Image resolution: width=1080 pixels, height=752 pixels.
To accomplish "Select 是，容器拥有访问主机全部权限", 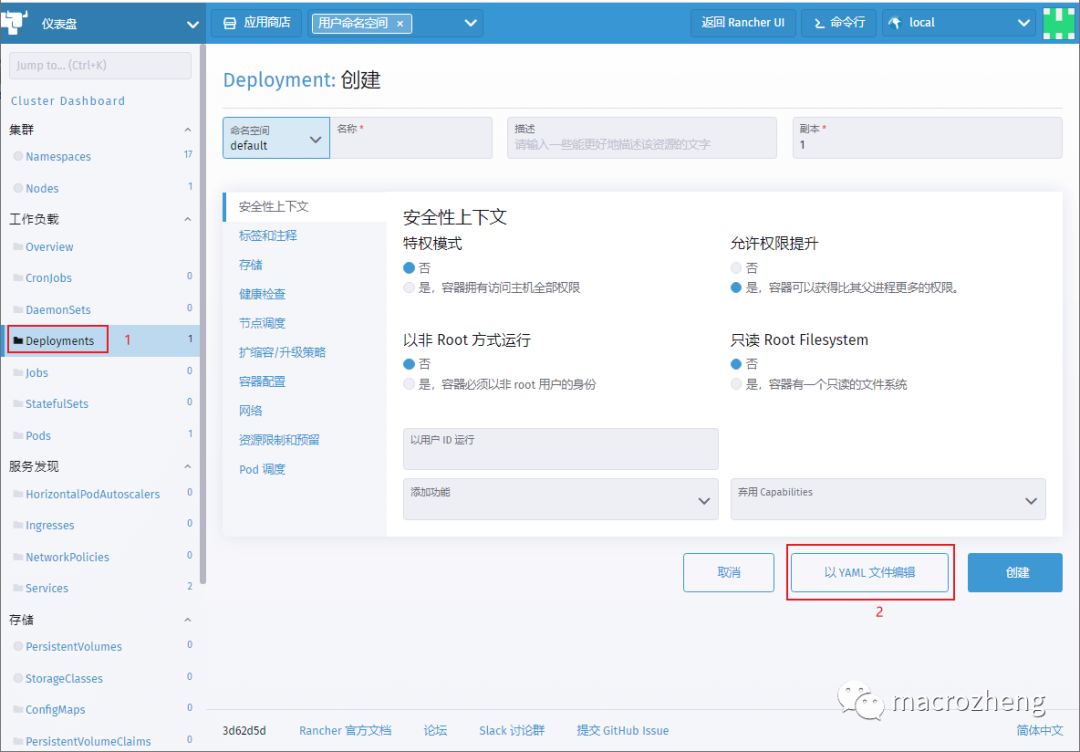I will pos(409,288).
